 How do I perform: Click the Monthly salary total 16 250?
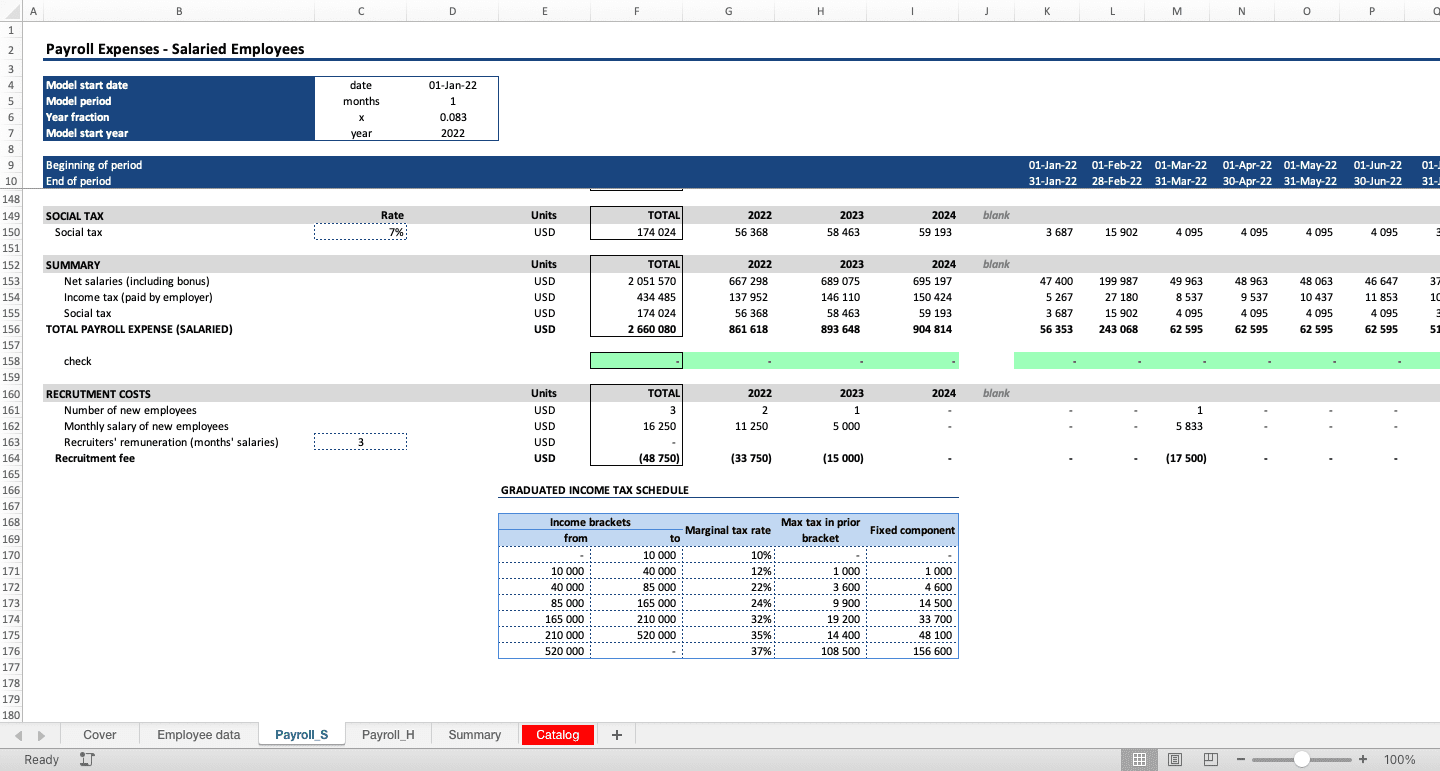pos(636,426)
